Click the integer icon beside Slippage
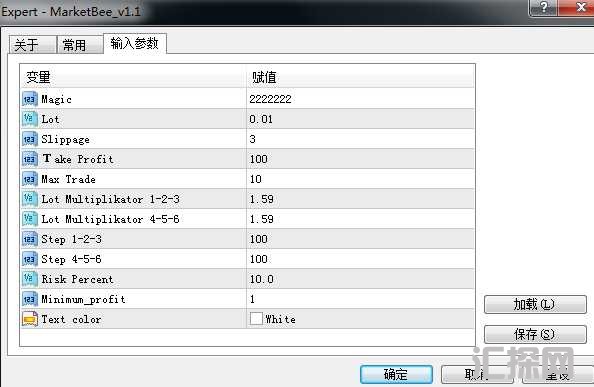 (x=30, y=139)
